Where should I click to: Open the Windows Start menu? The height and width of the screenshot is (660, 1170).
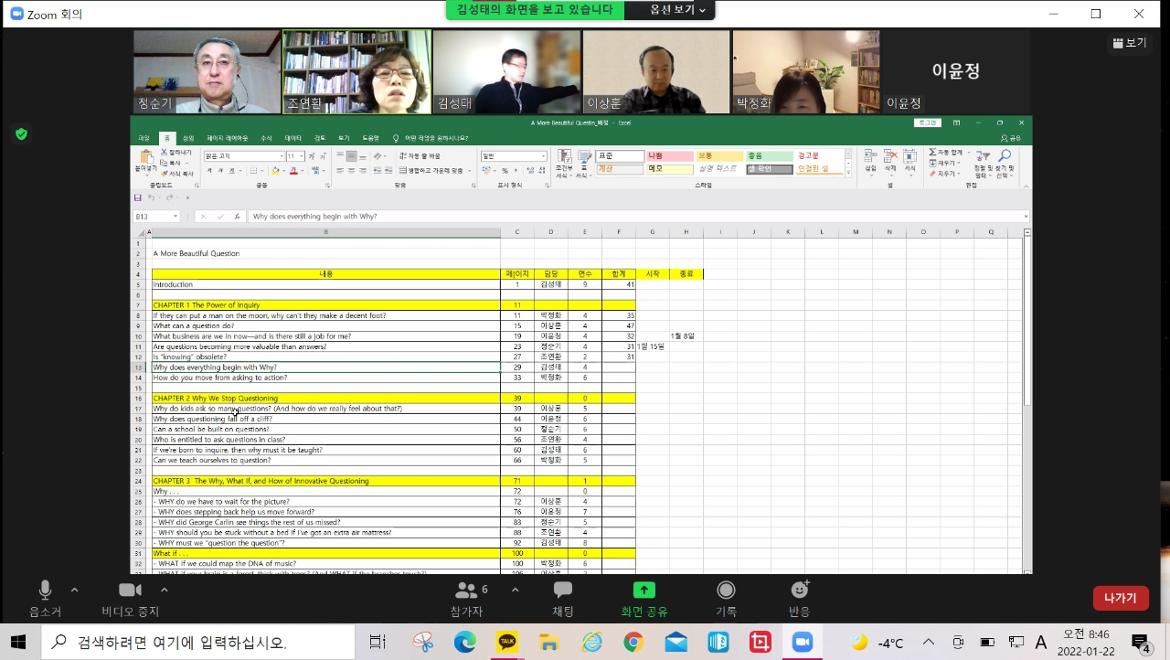pyautogui.click(x=19, y=642)
